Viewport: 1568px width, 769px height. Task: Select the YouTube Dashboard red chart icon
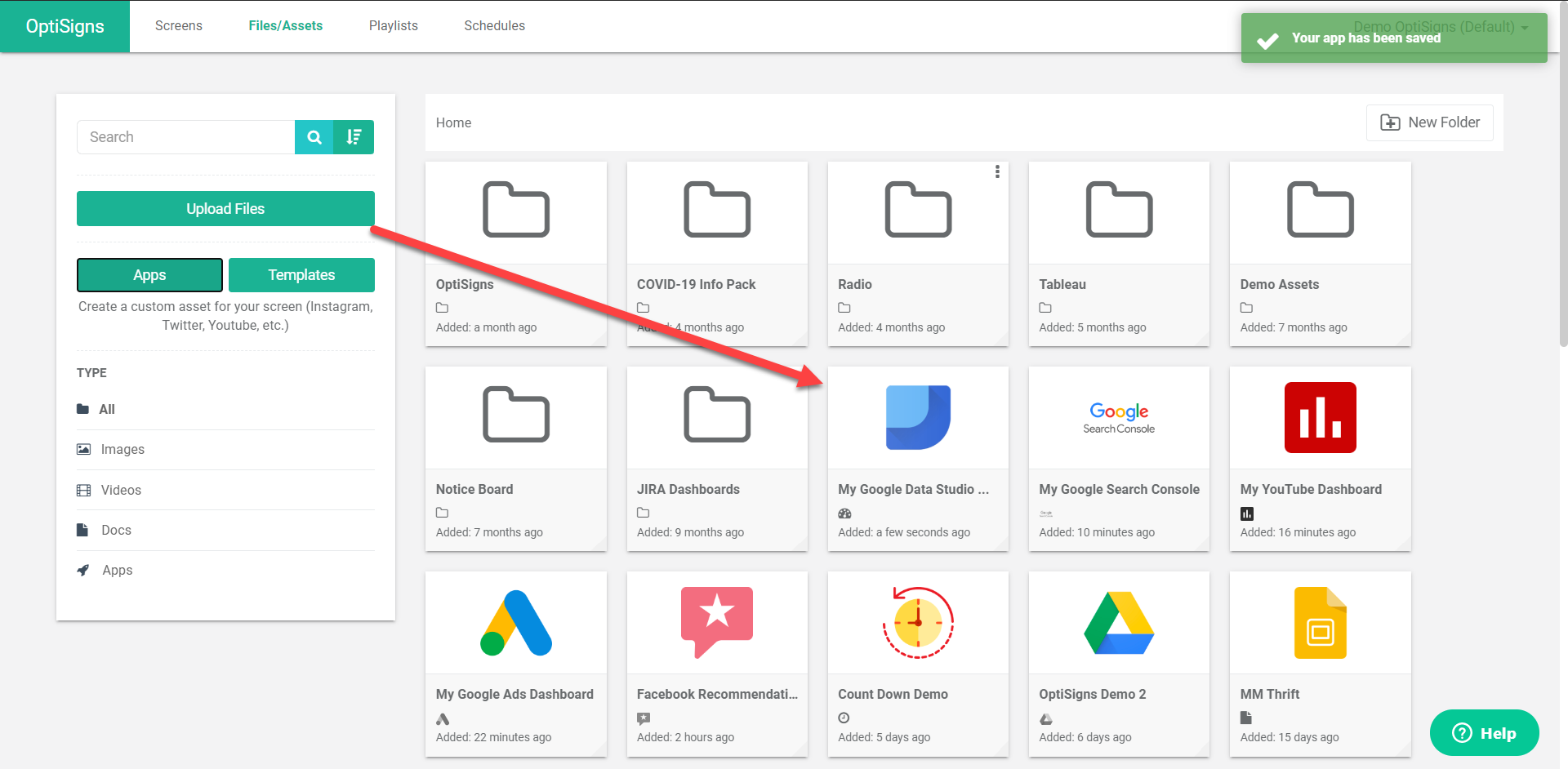[1321, 417]
